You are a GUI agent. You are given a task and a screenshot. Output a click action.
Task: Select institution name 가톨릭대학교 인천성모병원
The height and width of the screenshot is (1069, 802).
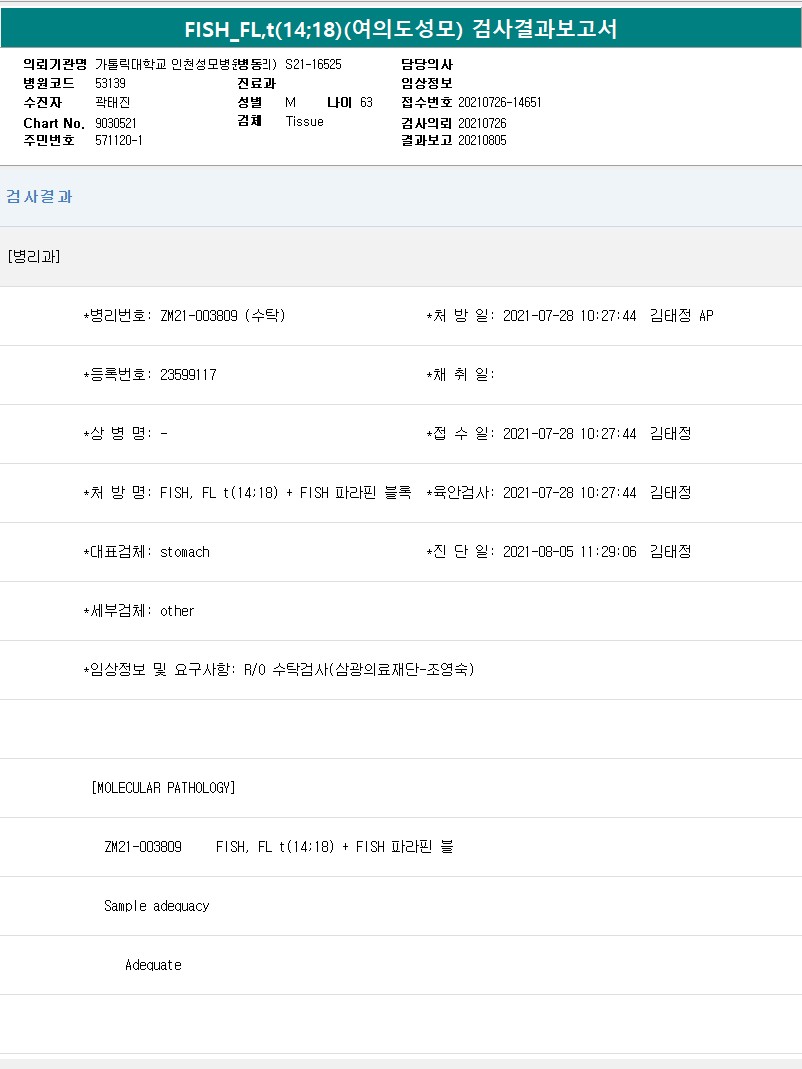click(165, 65)
